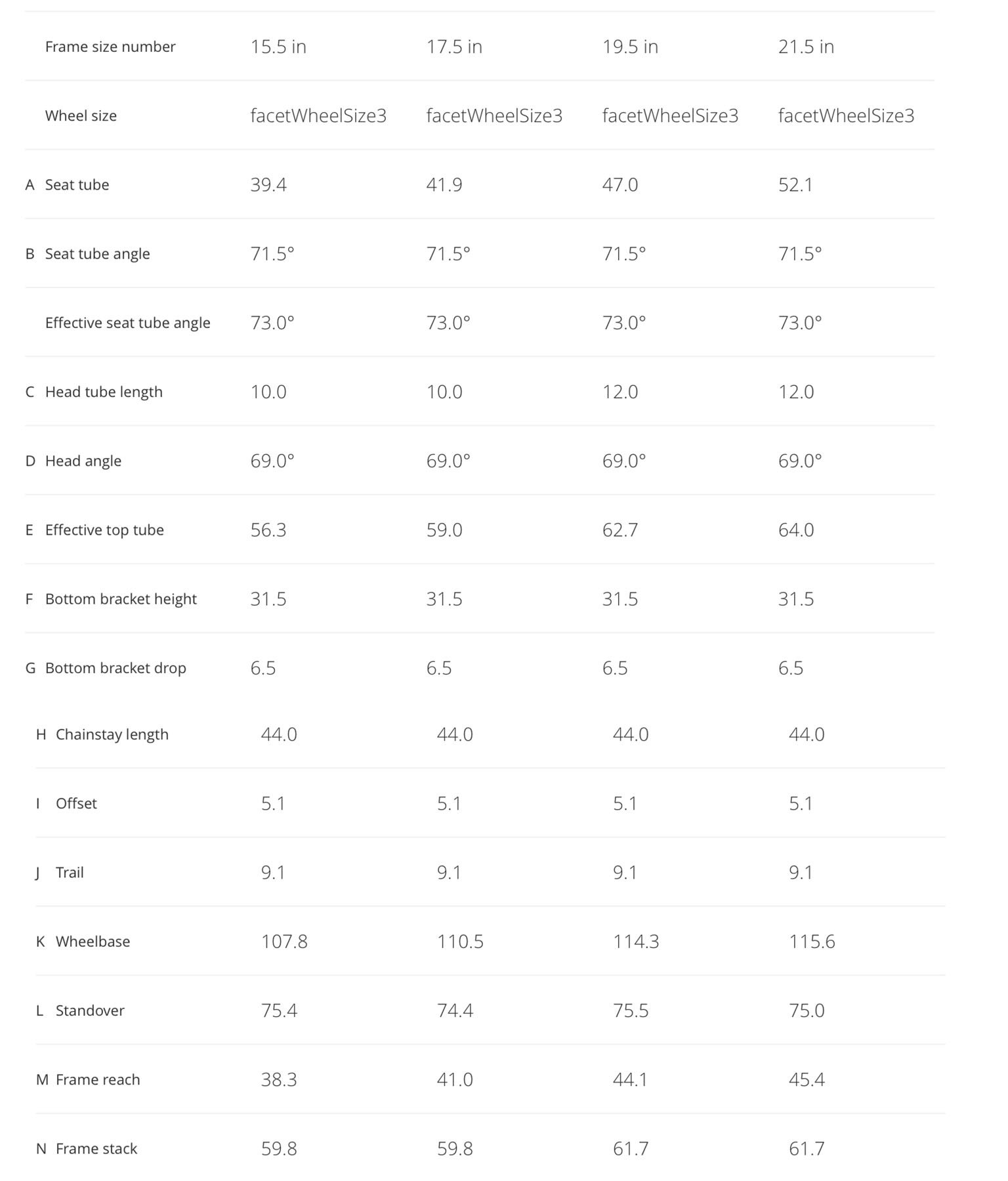Select the Frame reach row label
Viewport: 1008px width, 1181px height.
98,1079
